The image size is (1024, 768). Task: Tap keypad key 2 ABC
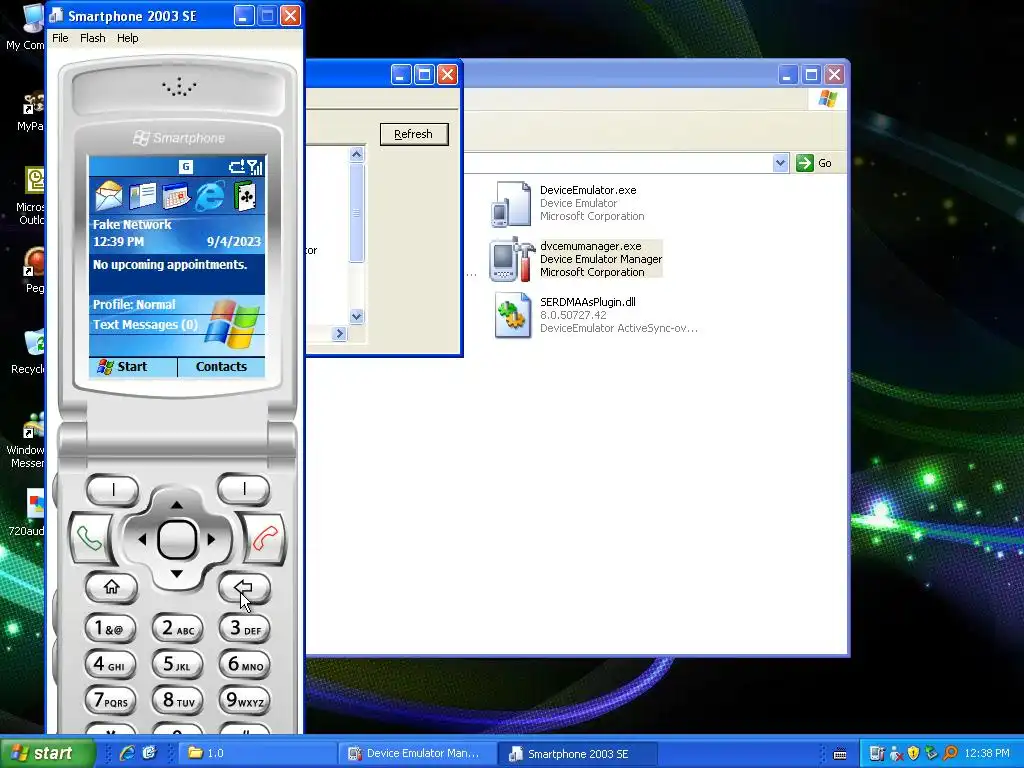178,628
